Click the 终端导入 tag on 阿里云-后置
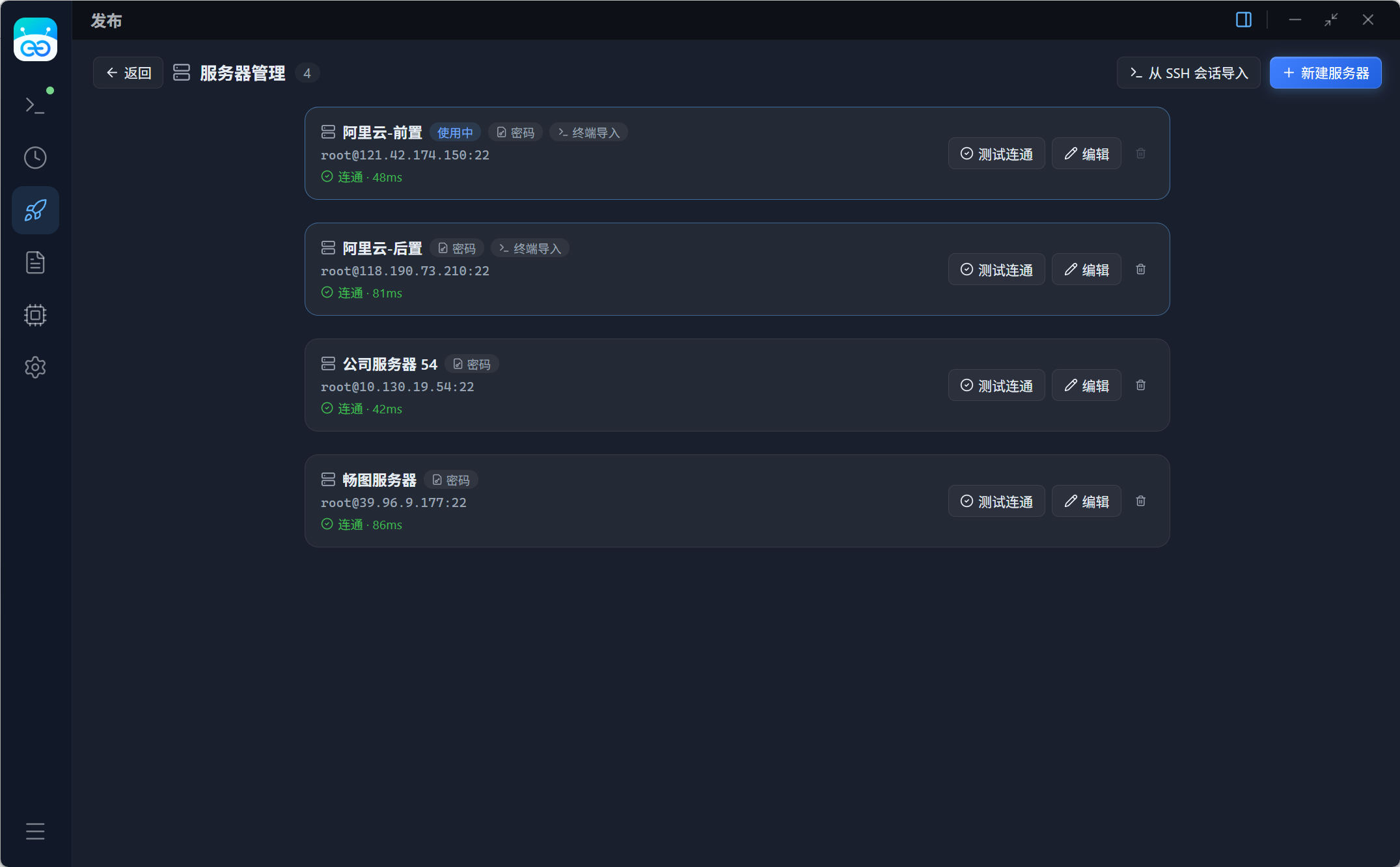 [530, 249]
